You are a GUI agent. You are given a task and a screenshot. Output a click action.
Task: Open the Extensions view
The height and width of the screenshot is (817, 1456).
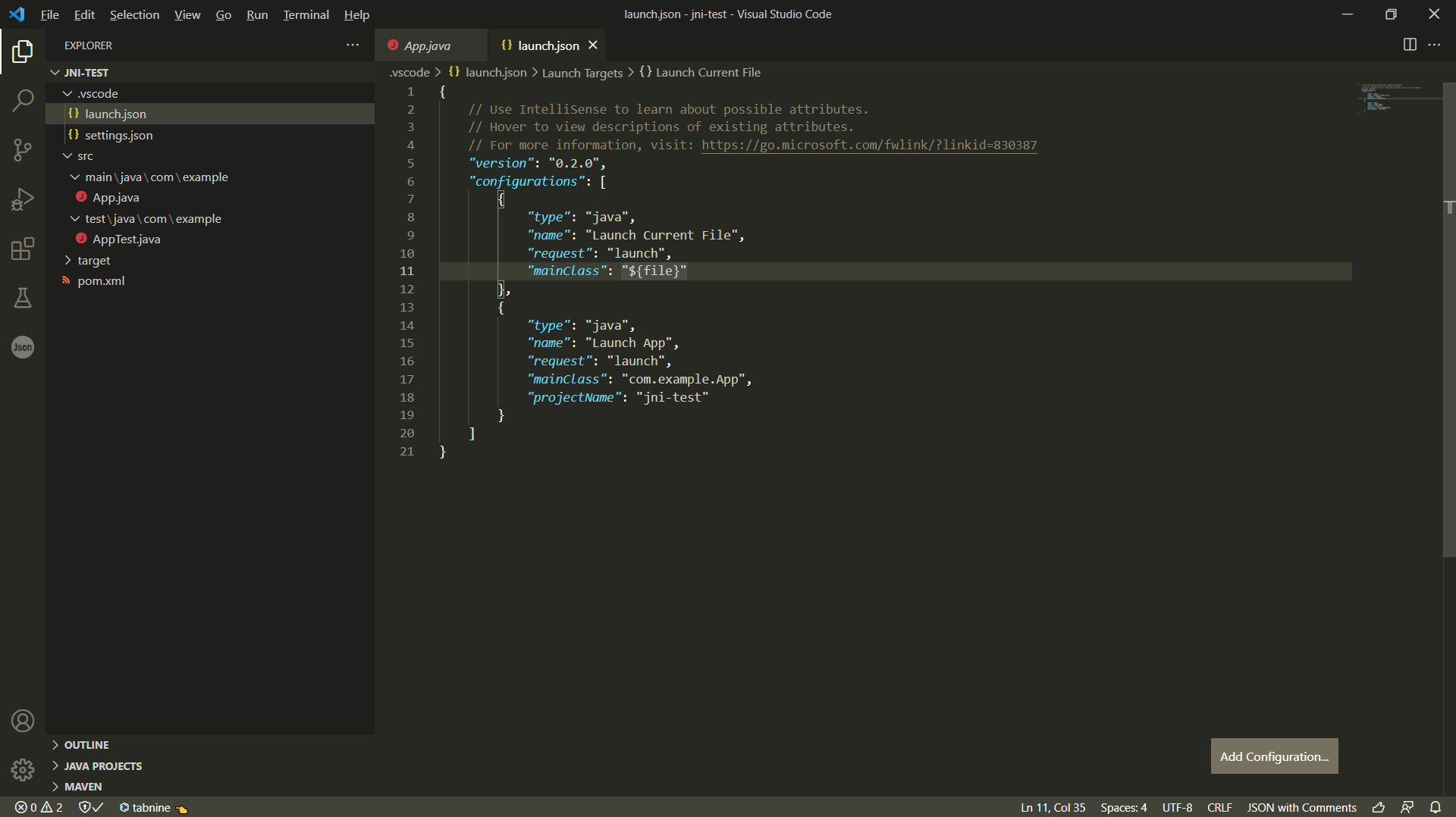[x=23, y=249]
